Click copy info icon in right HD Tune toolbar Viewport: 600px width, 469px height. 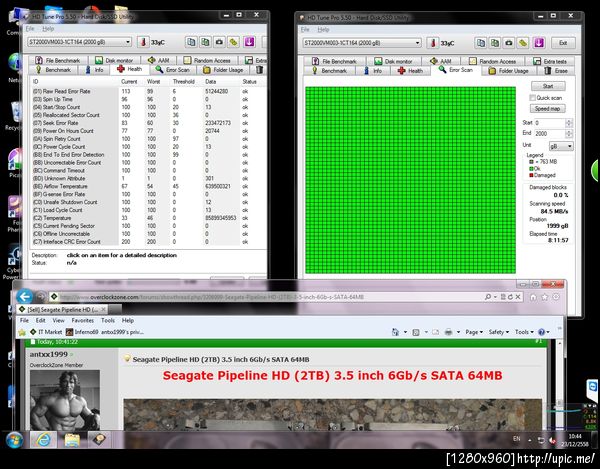481,42
